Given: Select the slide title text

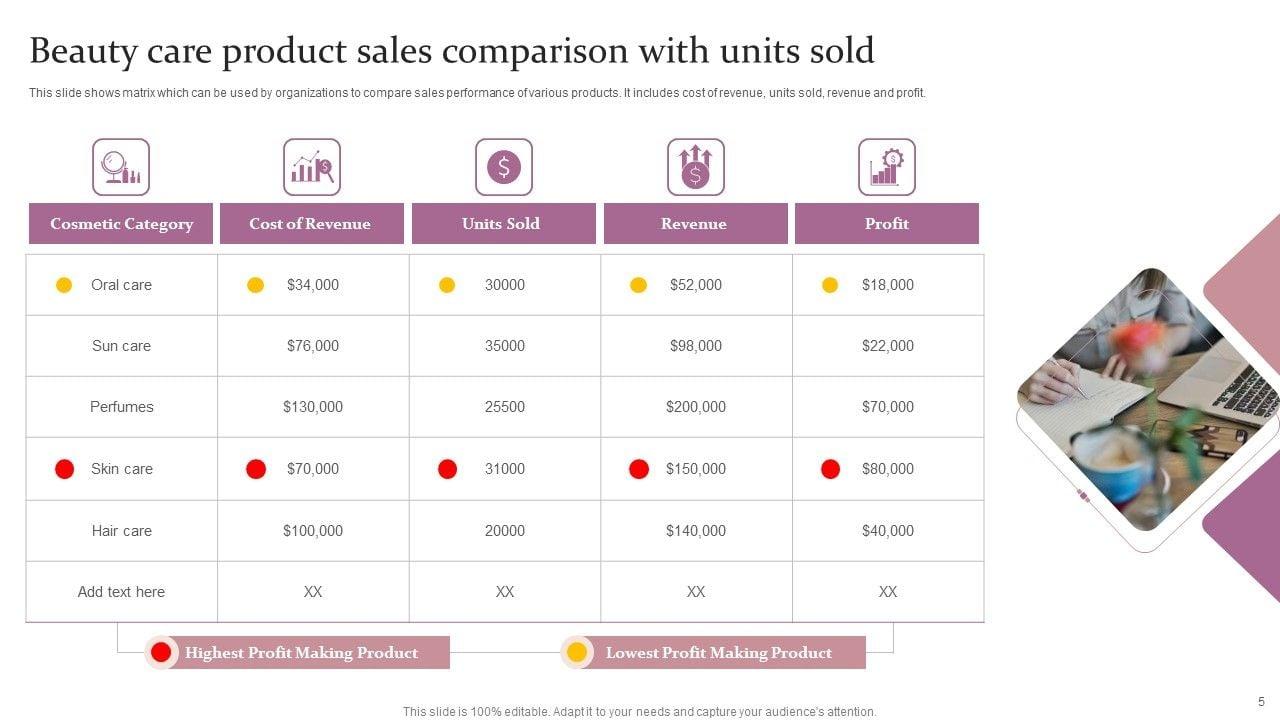Looking at the screenshot, I should 452,50.
